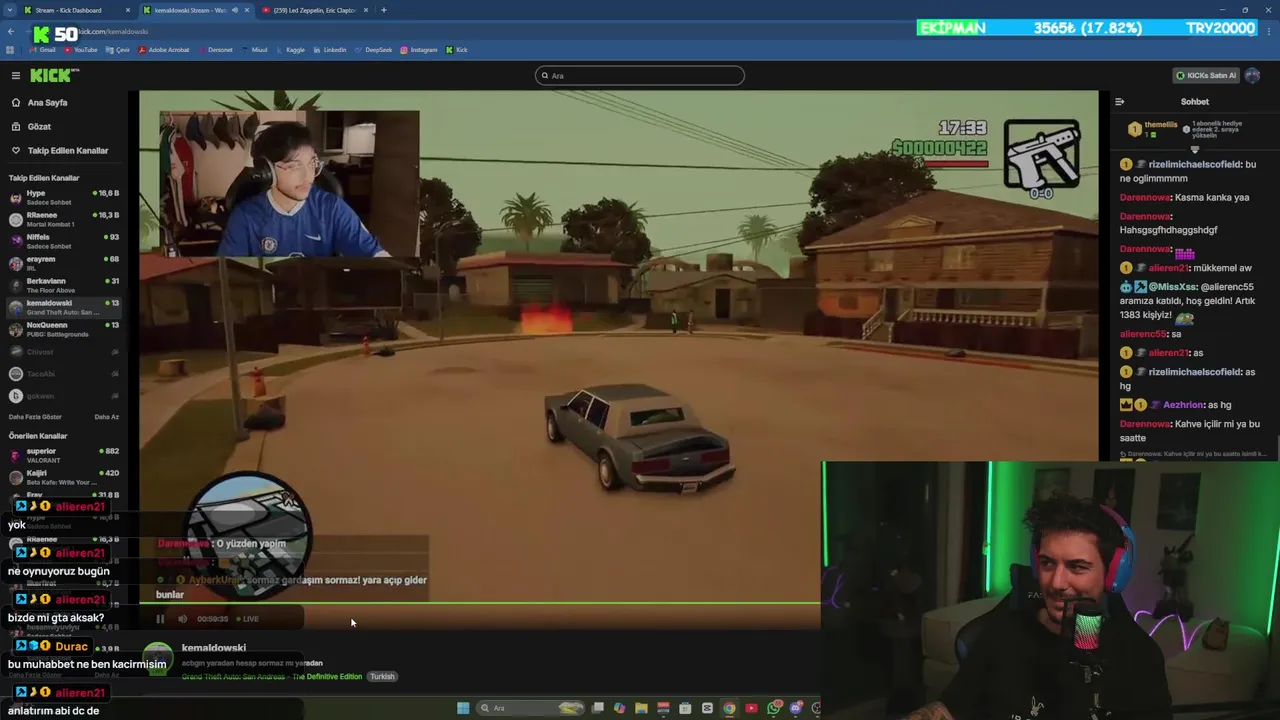This screenshot has width=1280, height=720.
Task: Open the tab search dropdown in Chrome
Action: pyautogui.click(x=9, y=10)
